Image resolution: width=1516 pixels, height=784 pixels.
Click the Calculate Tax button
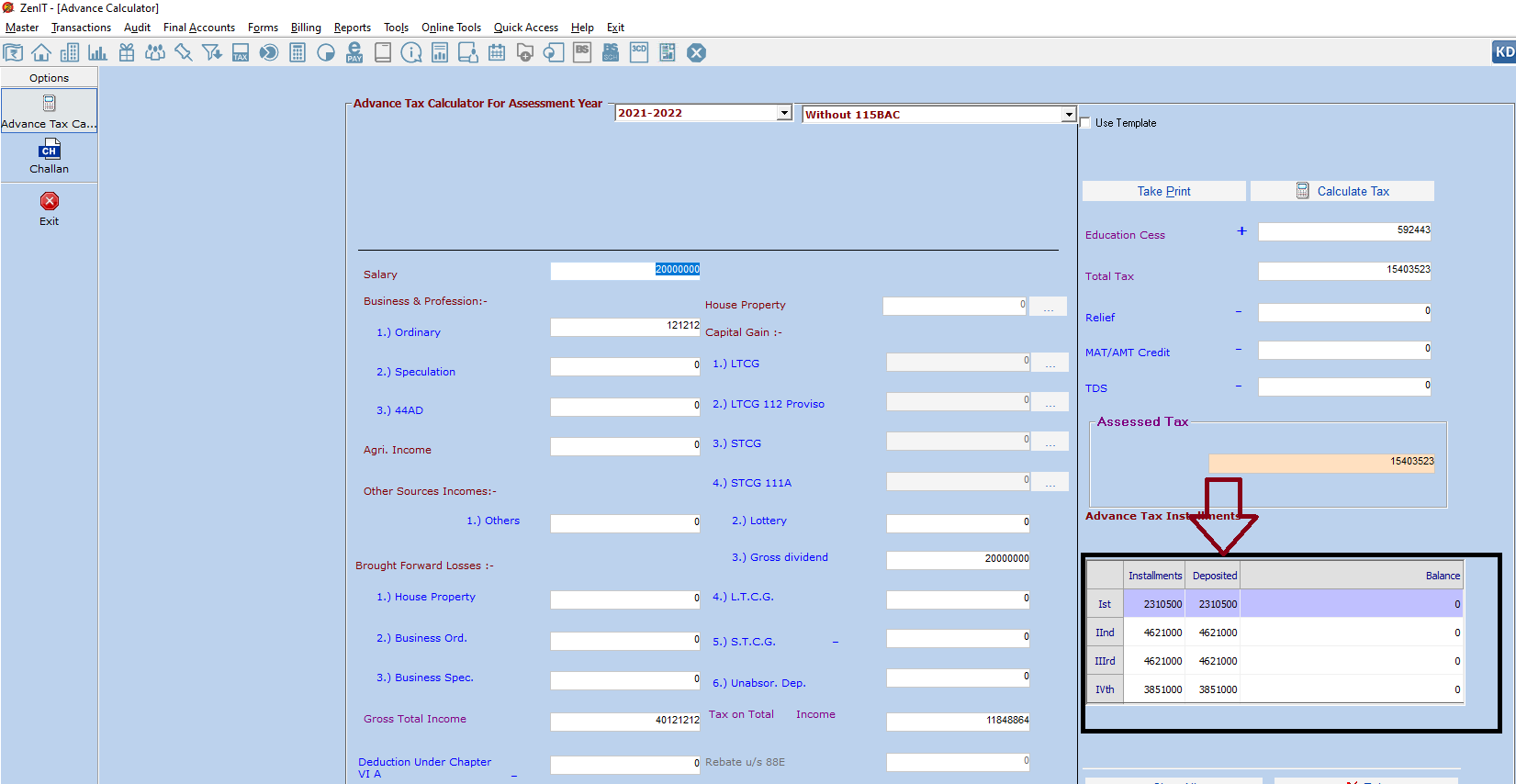click(x=1342, y=191)
